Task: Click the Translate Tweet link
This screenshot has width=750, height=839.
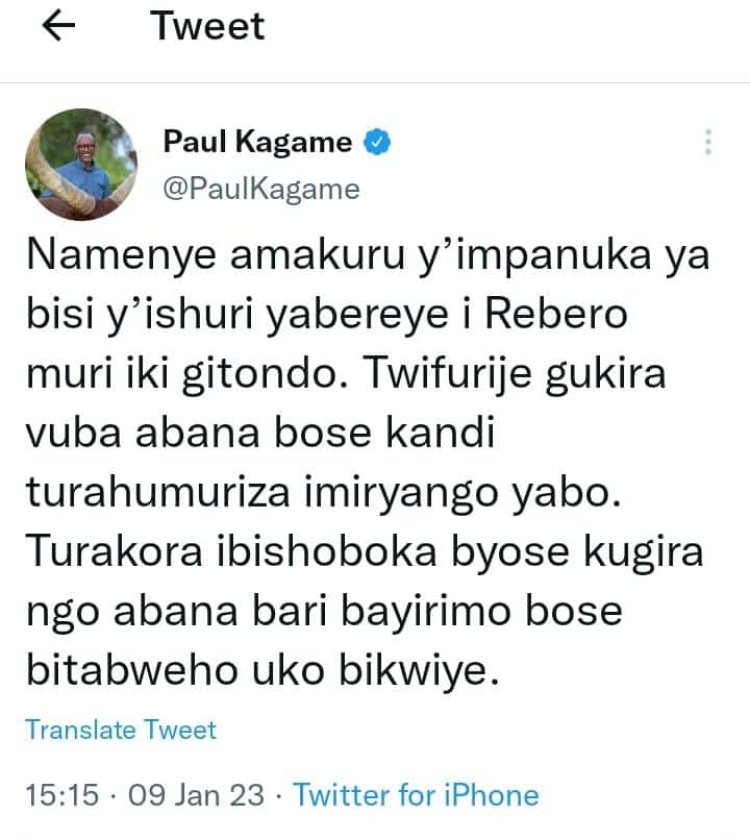Action: click(121, 730)
